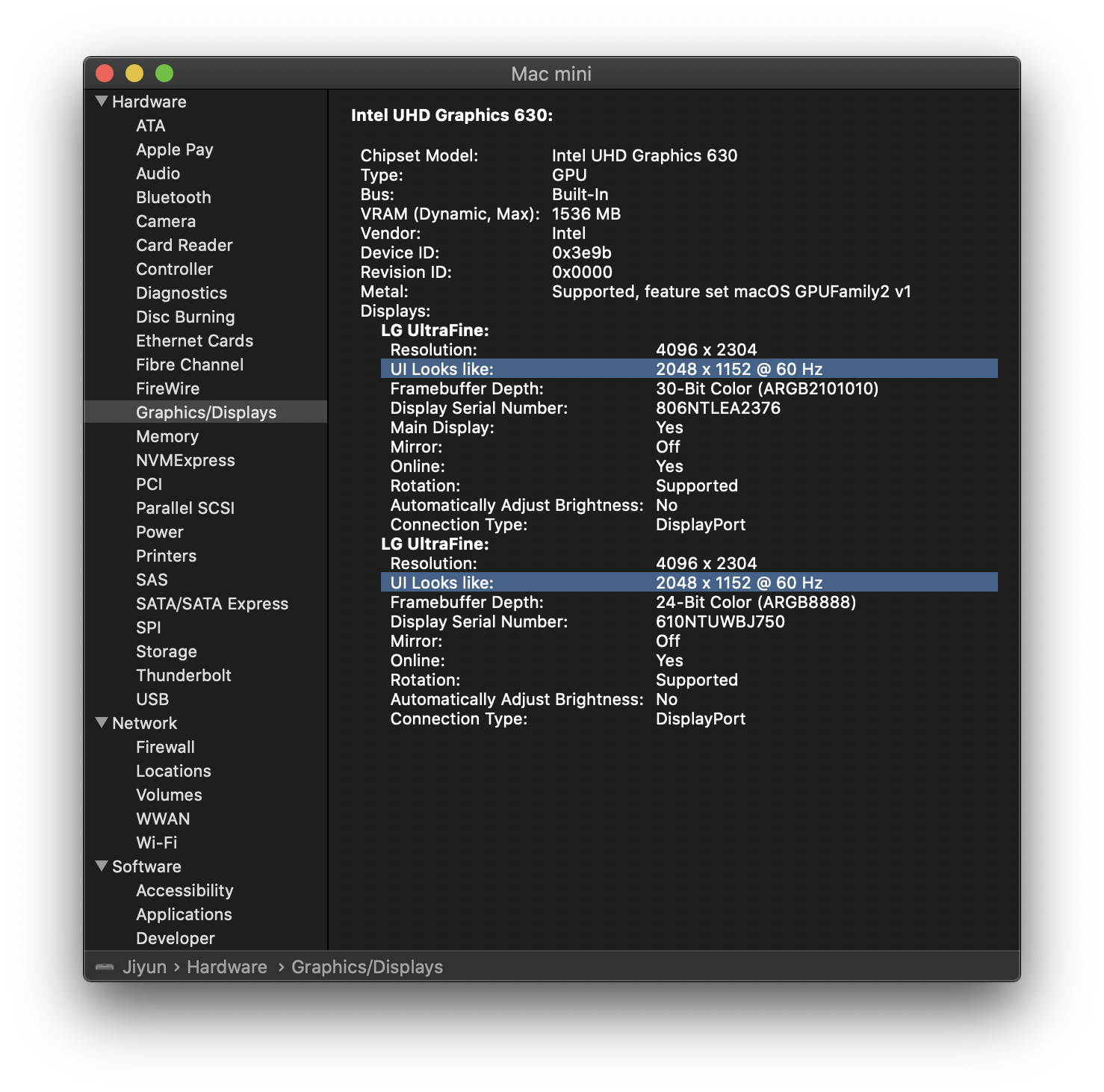1104x1092 pixels.
Task: Select first display's UI Looks like row
Action: [x=689, y=369]
